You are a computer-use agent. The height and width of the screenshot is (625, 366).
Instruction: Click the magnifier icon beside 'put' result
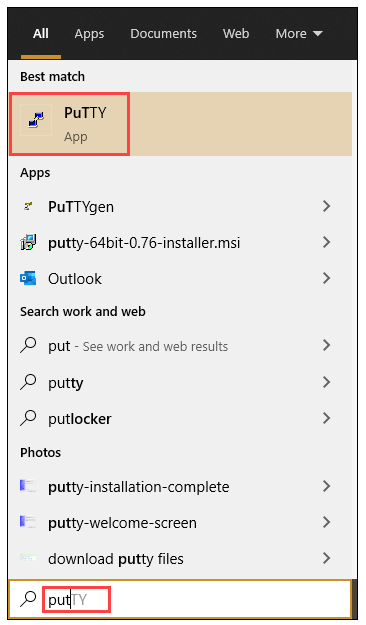tap(28, 345)
